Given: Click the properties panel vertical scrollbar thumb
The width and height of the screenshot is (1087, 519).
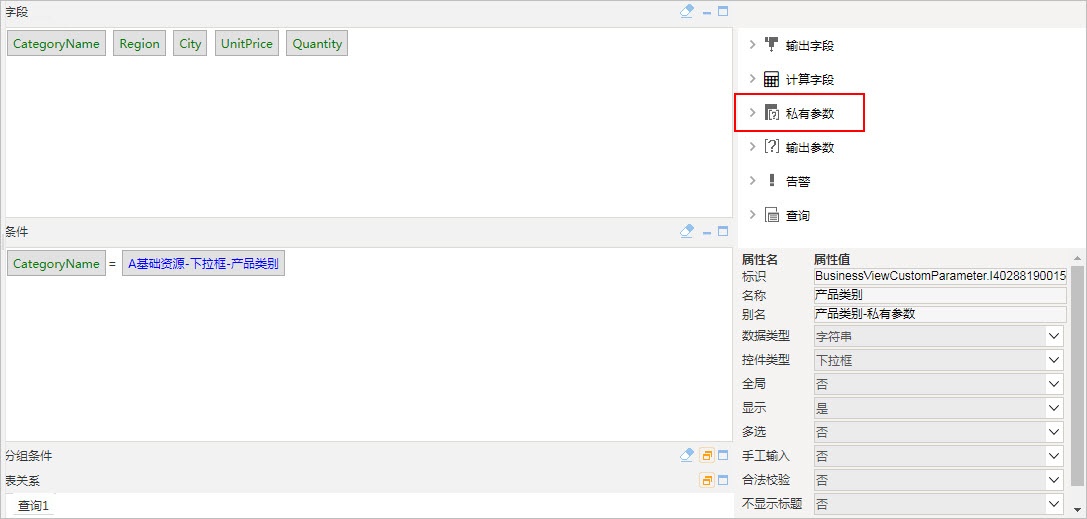Looking at the screenshot, I should [x=1078, y=376].
